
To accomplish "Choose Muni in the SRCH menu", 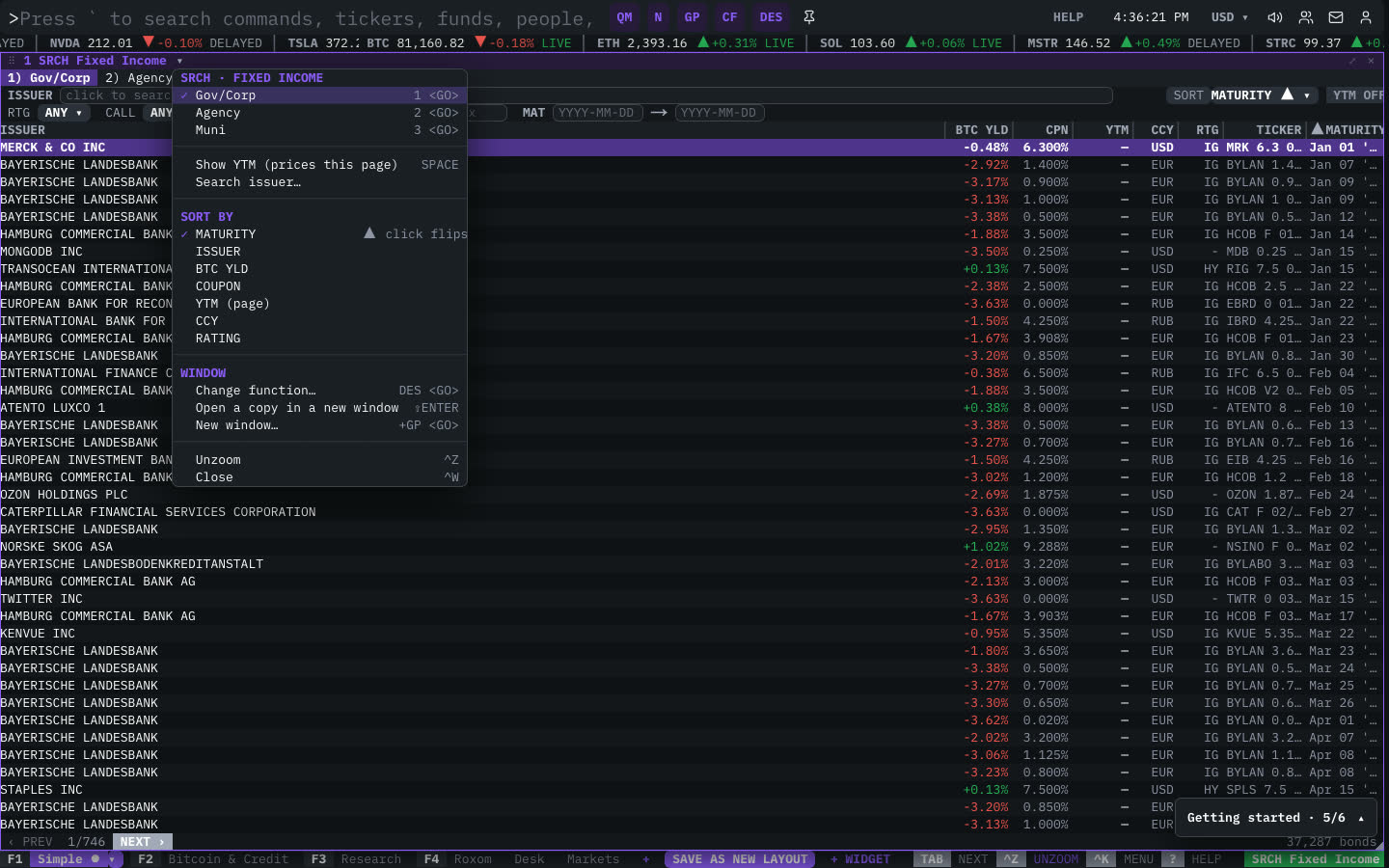I will coord(319,130).
